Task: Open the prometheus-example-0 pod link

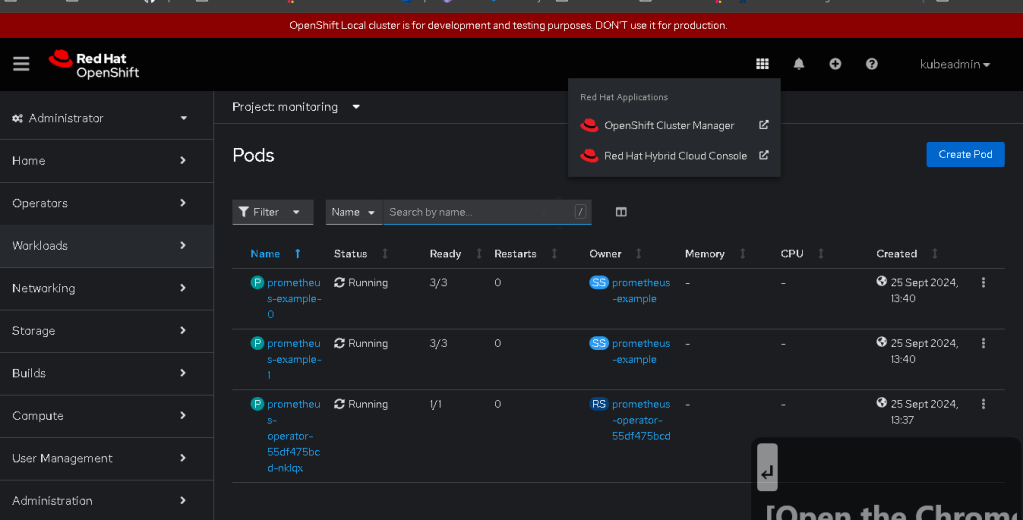Action: (x=294, y=298)
